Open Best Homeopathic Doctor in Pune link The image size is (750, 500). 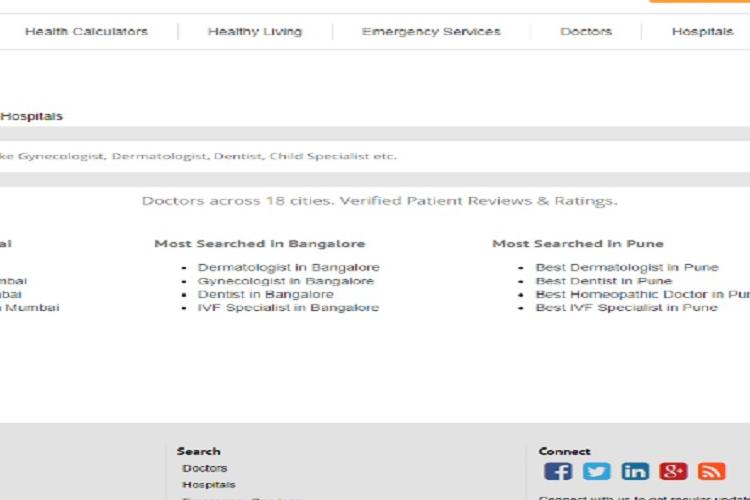642,294
